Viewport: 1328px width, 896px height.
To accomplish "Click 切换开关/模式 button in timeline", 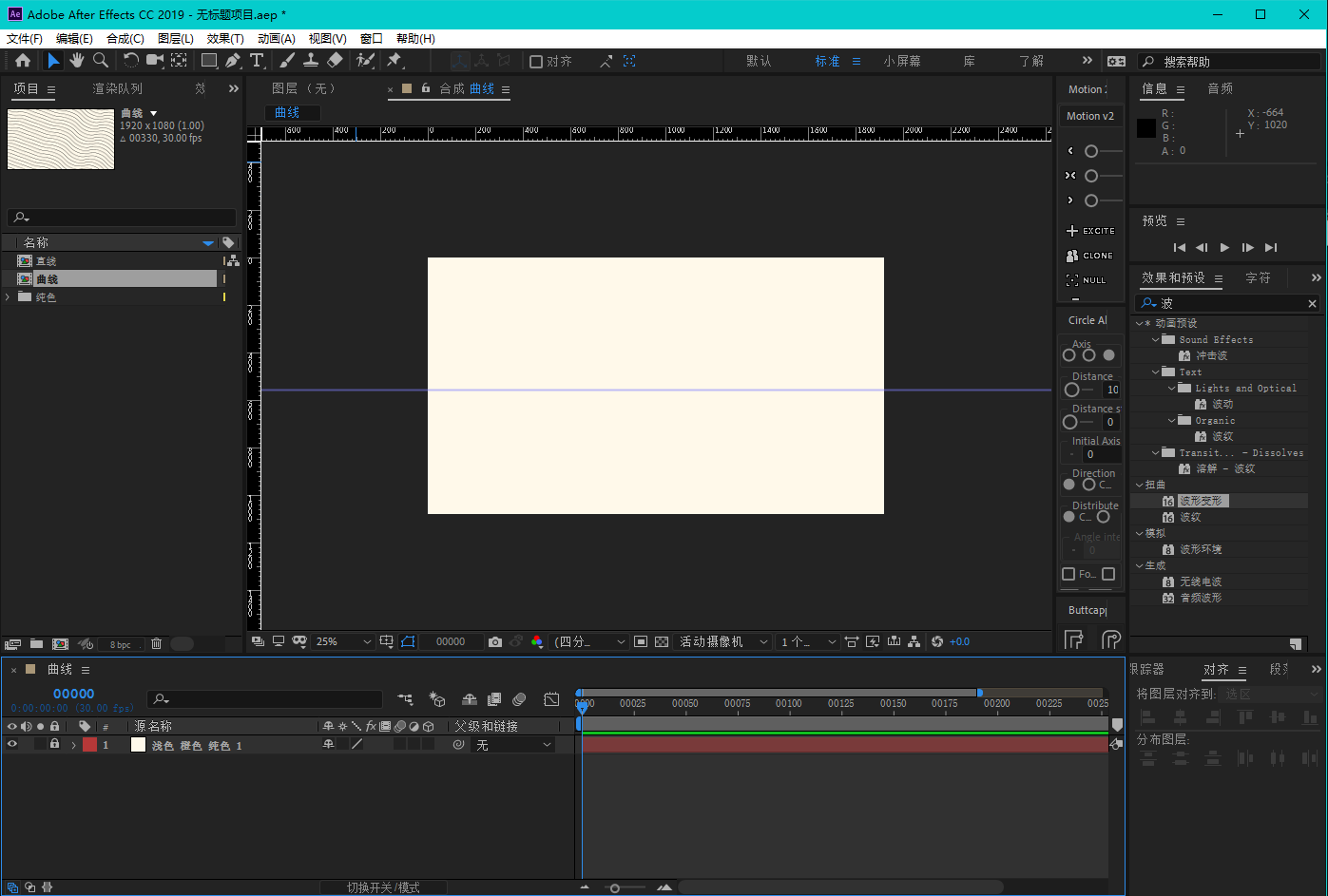I will point(383,887).
